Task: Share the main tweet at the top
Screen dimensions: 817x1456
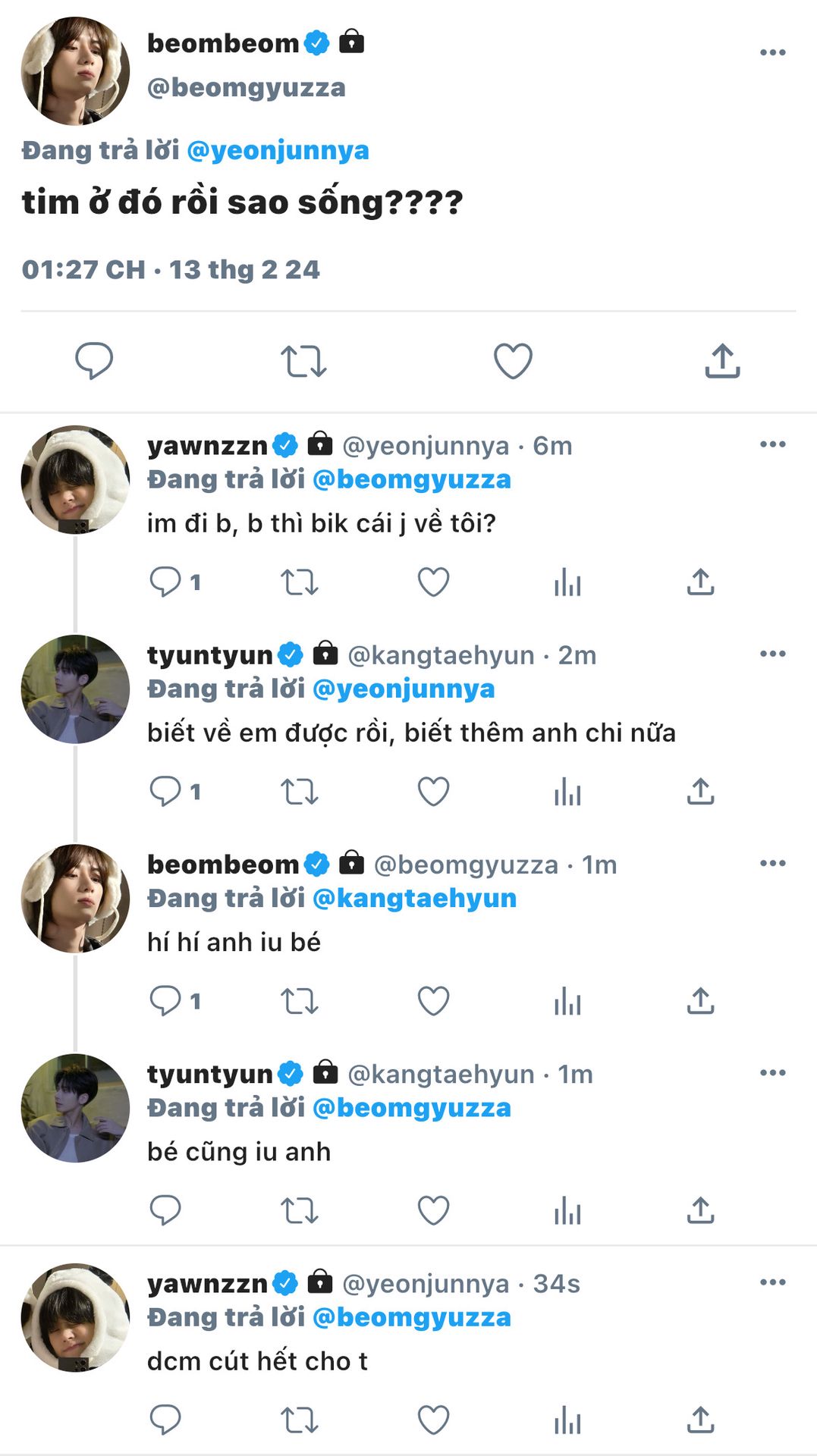Action: [x=722, y=361]
